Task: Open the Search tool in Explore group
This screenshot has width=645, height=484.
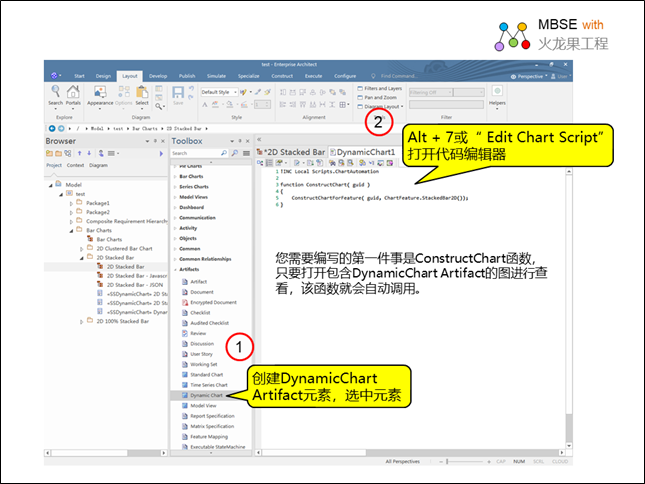Action: pyautogui.click(x=55, y=95)
